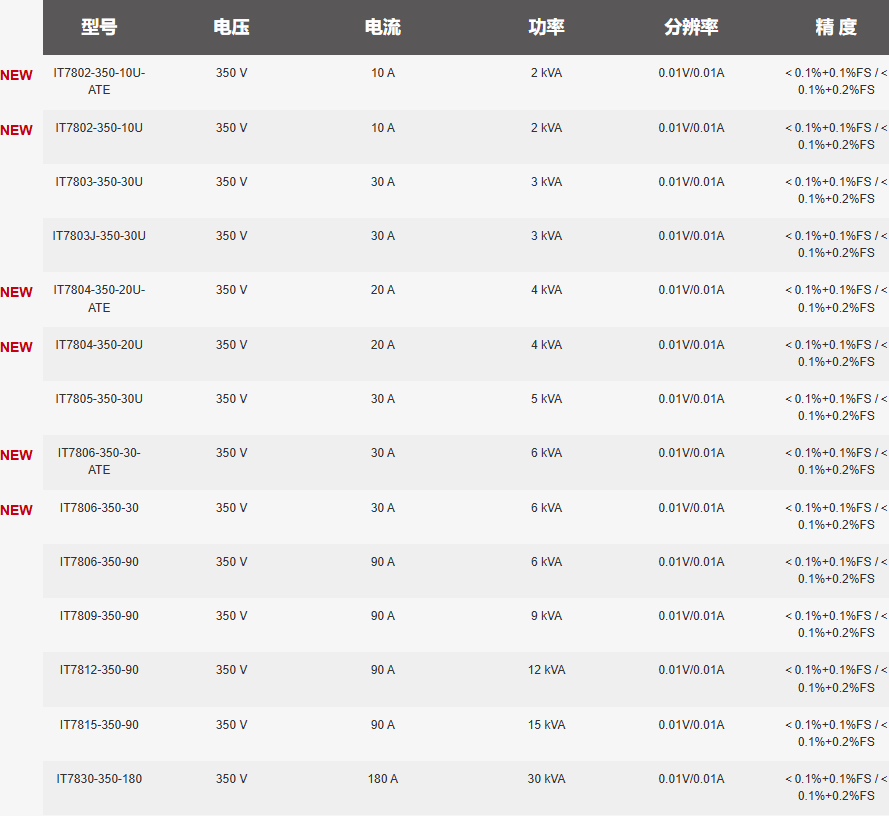Click model name IT7830-350-180

click(99, 779)
